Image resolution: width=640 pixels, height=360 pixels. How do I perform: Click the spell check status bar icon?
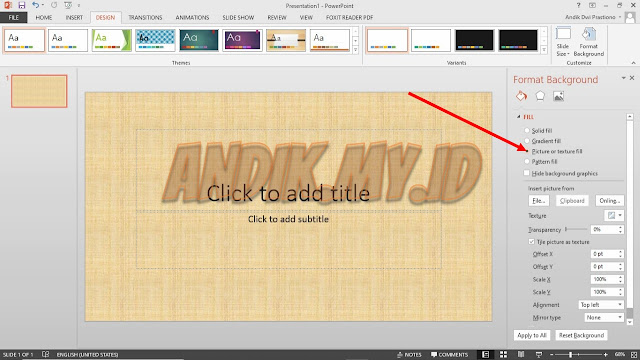[45, 354]
